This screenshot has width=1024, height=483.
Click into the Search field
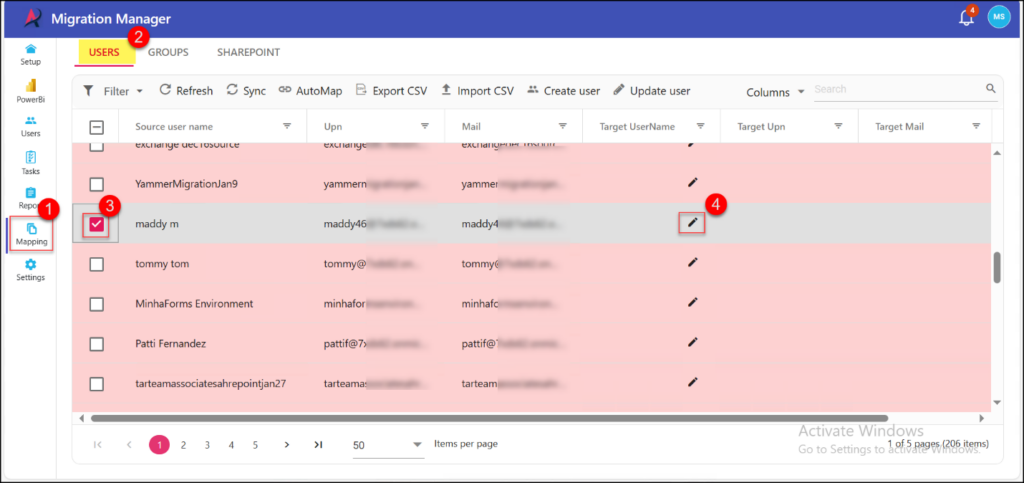(x=898, y=89)
